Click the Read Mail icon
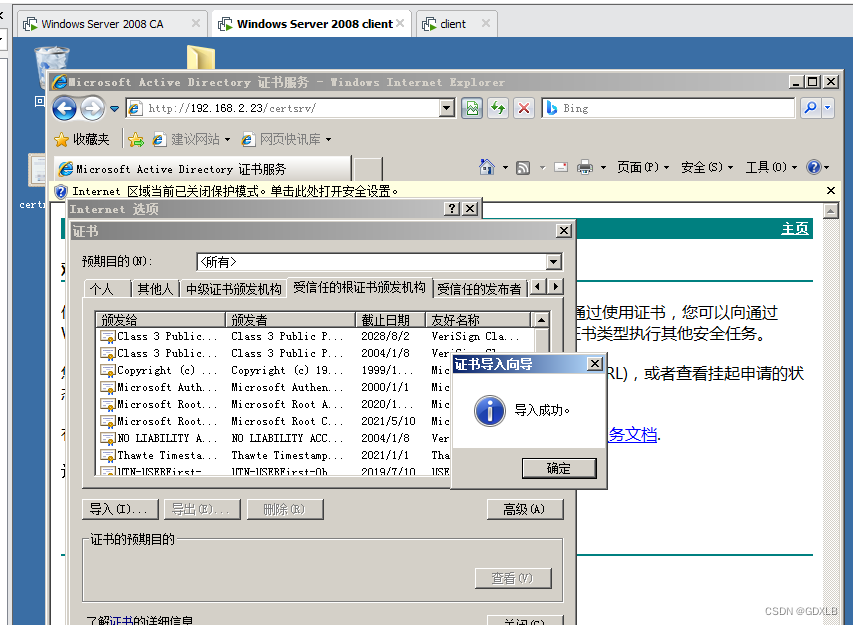 point(561,167)
